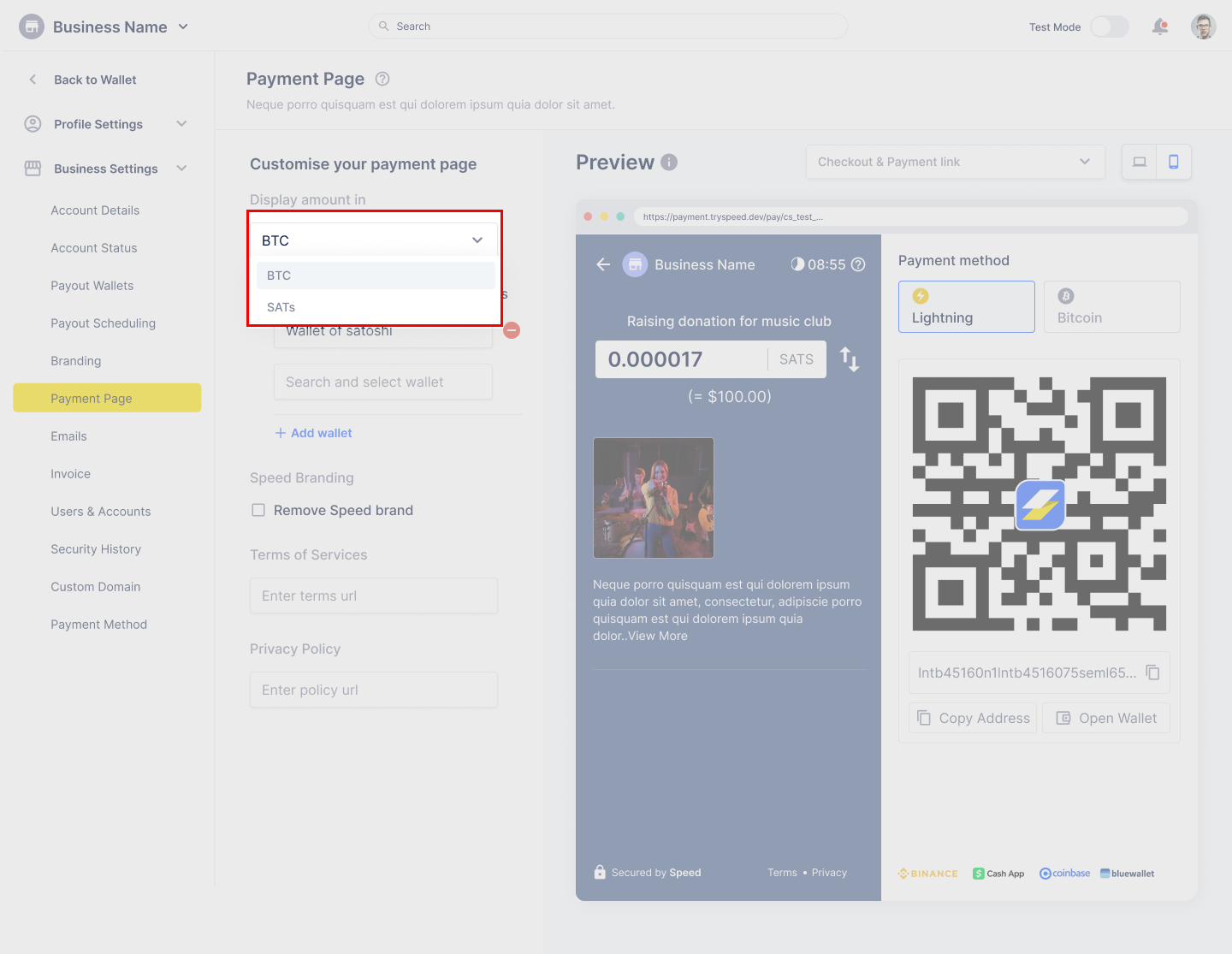1232x954 pixels.
Task: Click preview Business Name logo icon
Action: click(x=635, y=264)
